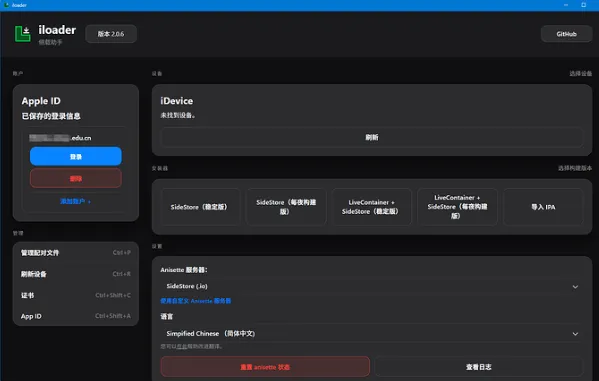599x381 pixels.
Task: Click the red delete account button
Action: coord(76,178)
